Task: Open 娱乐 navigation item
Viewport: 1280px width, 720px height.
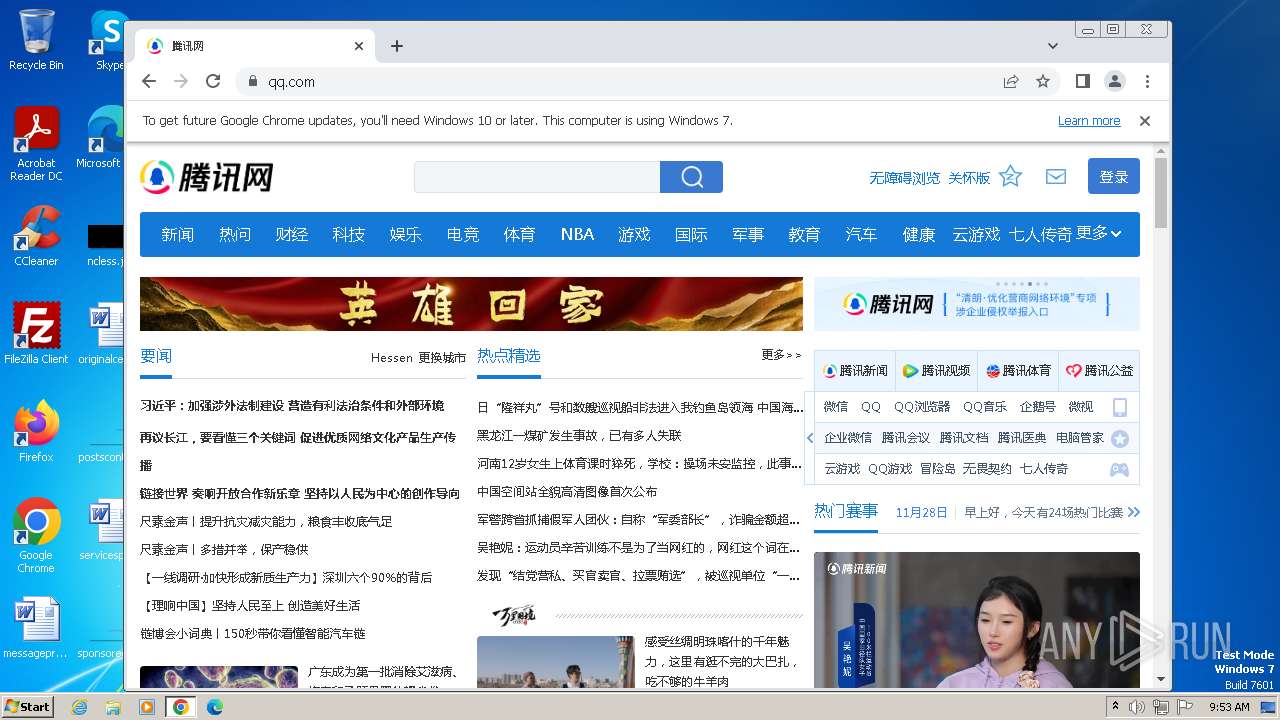Action: tap(406, 234)
